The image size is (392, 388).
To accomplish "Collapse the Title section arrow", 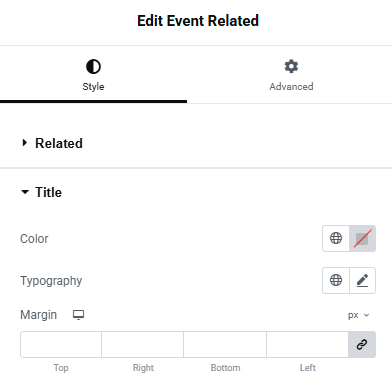I will click(25, 192).
